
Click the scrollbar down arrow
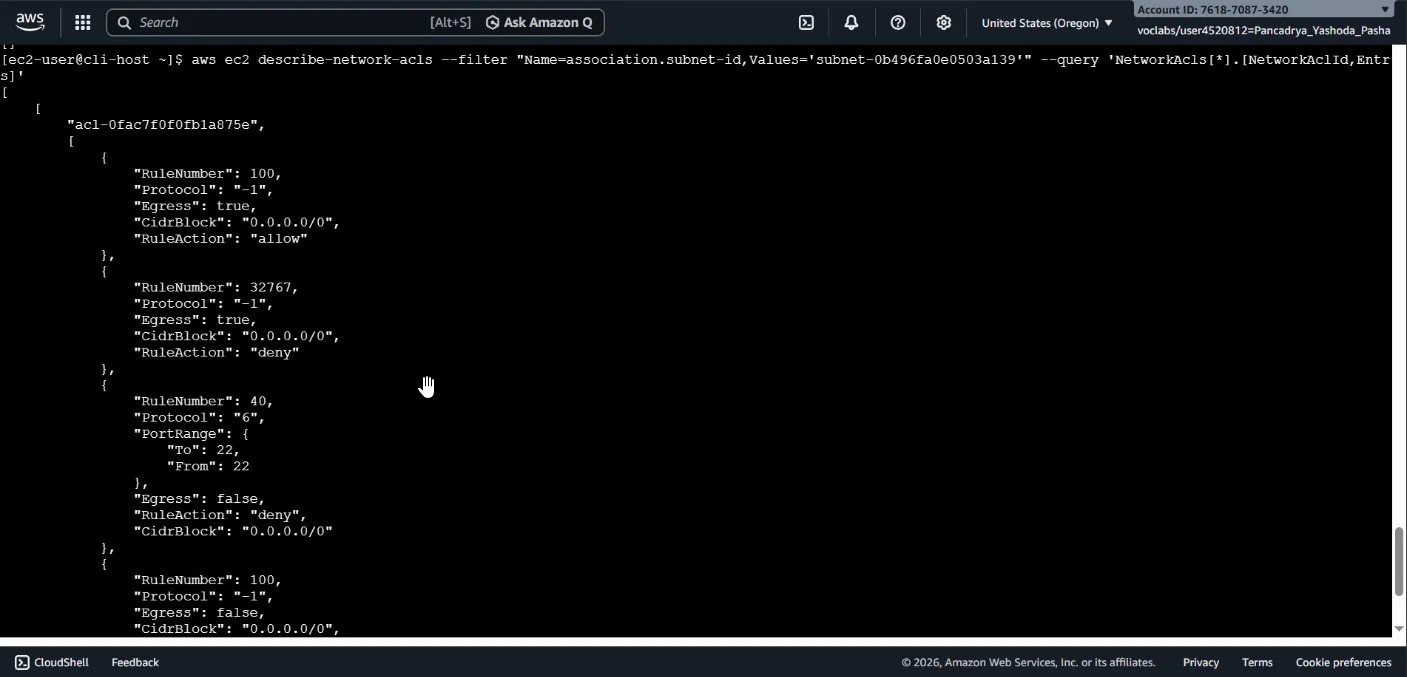click(1399, 629)
